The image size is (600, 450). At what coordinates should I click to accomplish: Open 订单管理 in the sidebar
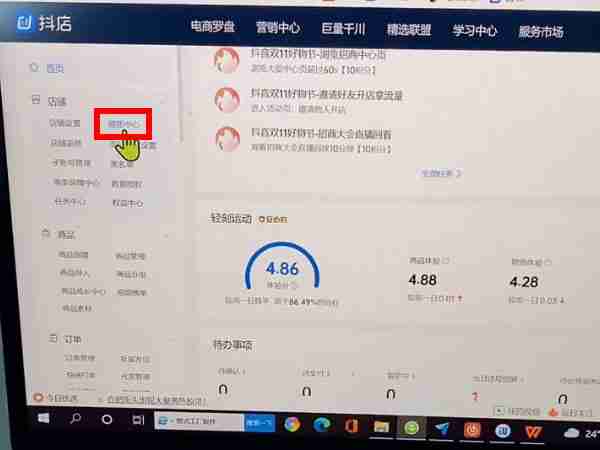click(80, 358)
